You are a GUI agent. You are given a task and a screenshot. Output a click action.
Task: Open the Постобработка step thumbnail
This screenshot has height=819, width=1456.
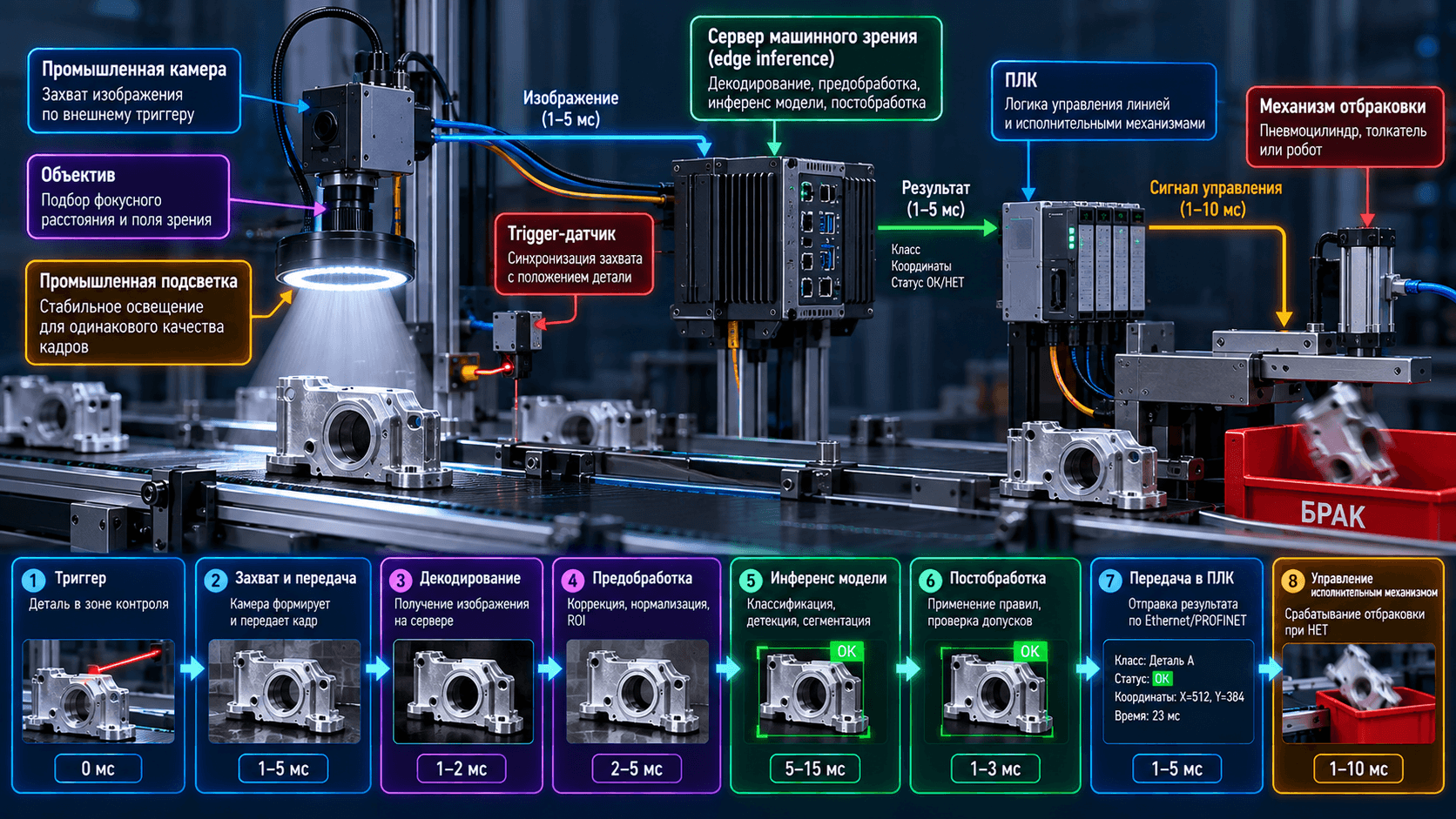pos(994,692)
